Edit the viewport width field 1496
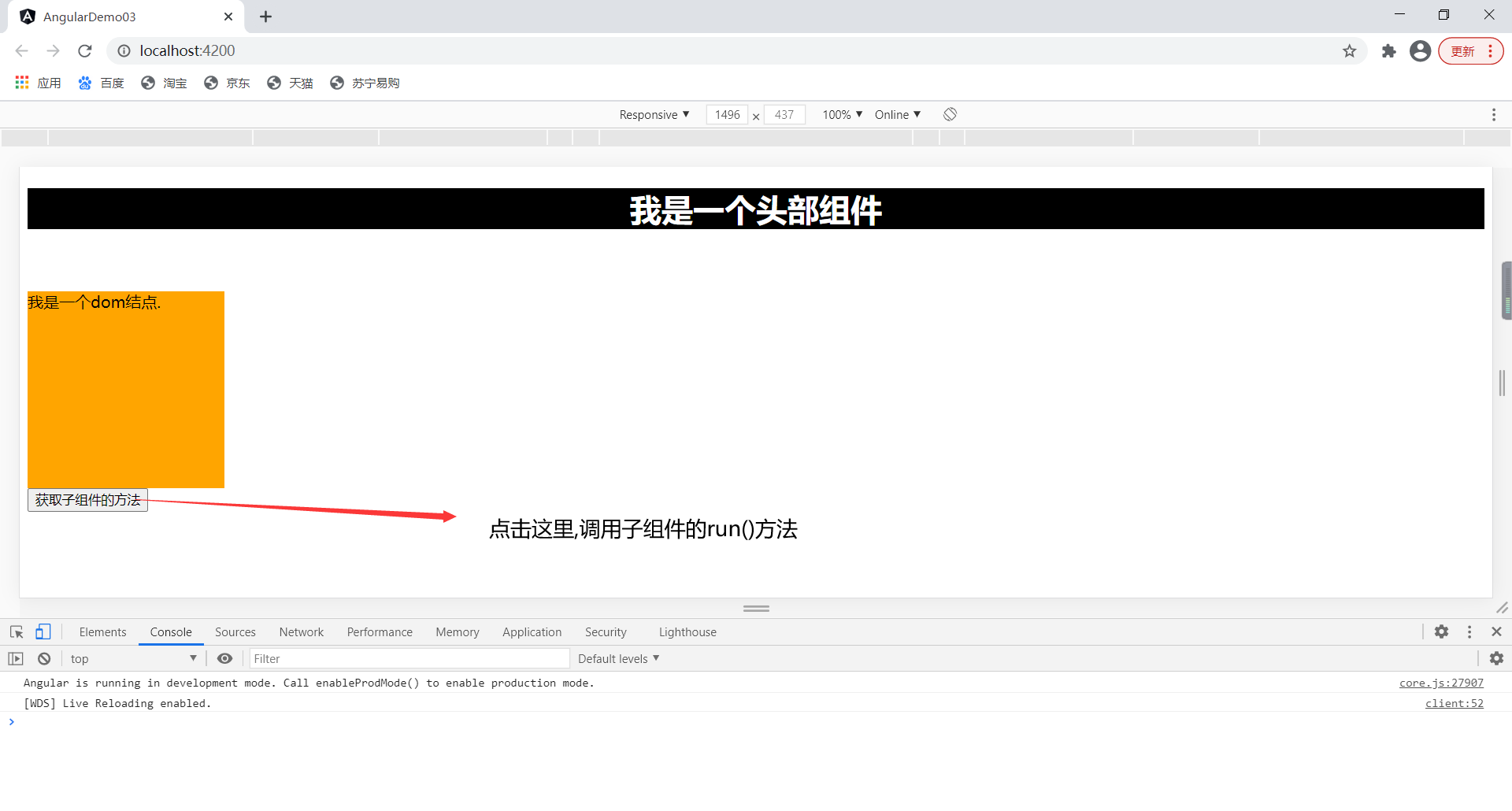Image resolution: width=1512 pixels, height=811 pixels. click(x=727, y=115)
